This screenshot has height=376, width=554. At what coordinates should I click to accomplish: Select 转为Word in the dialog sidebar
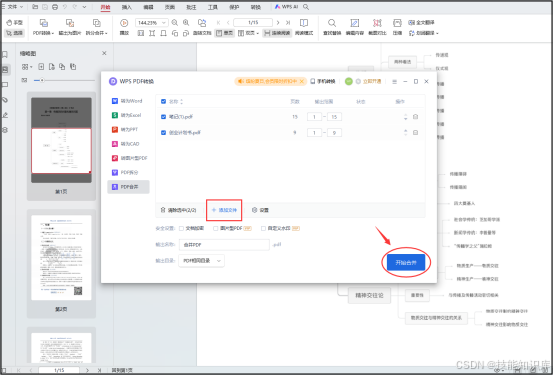coord(128,101)
